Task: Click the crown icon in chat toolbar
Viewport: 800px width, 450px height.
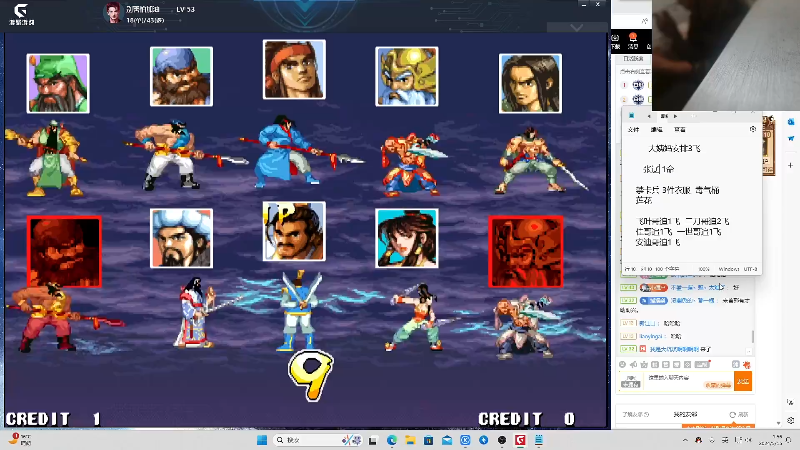Action: 644,364
